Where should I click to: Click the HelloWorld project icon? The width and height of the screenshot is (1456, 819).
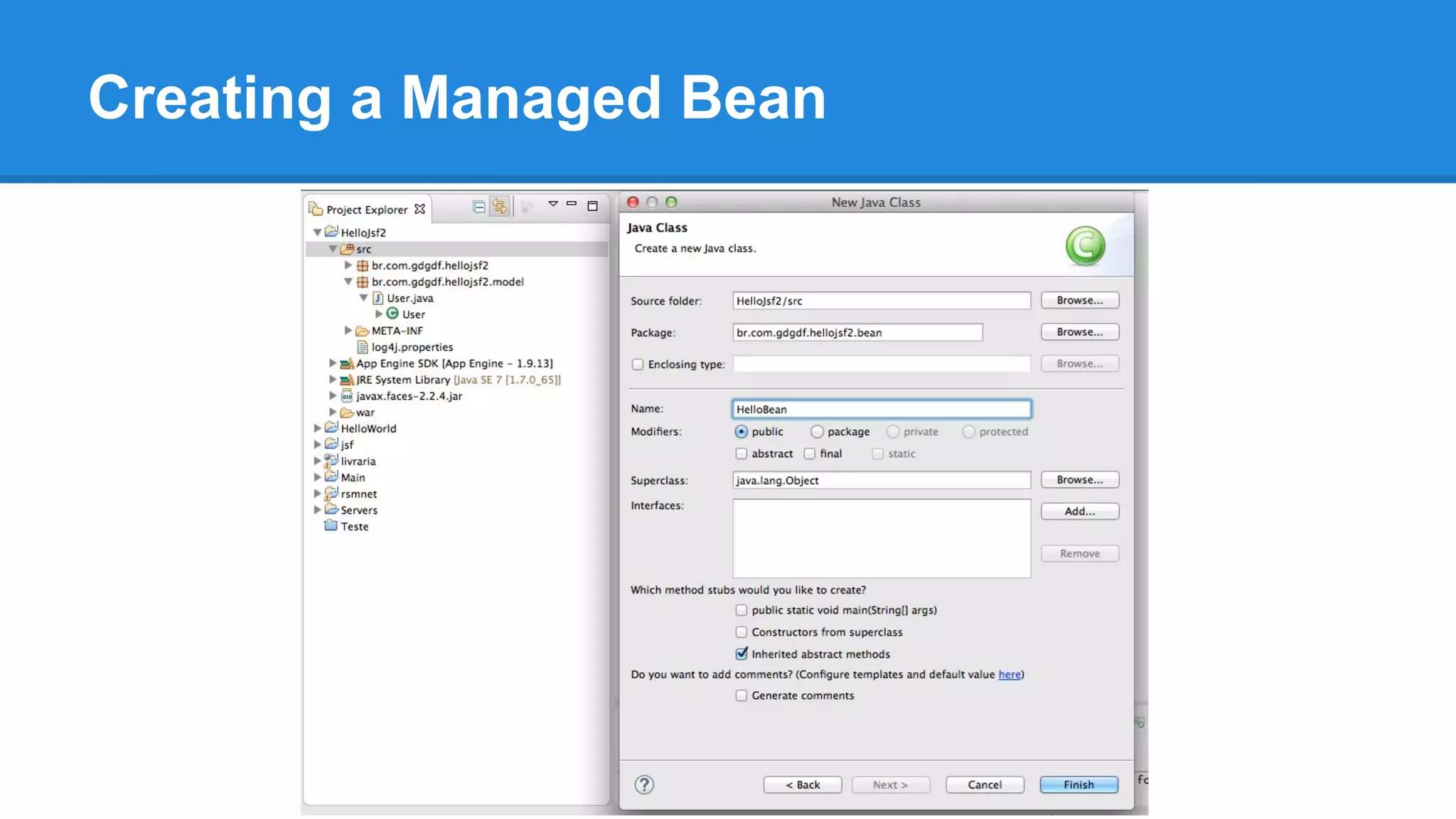click(x=331, y=428)
